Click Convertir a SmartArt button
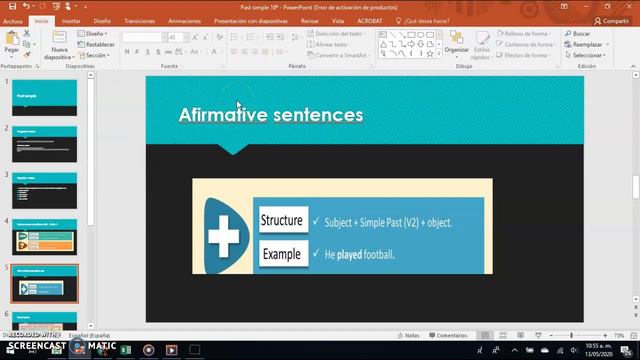640x360 pixels. (x=337, y=55)
